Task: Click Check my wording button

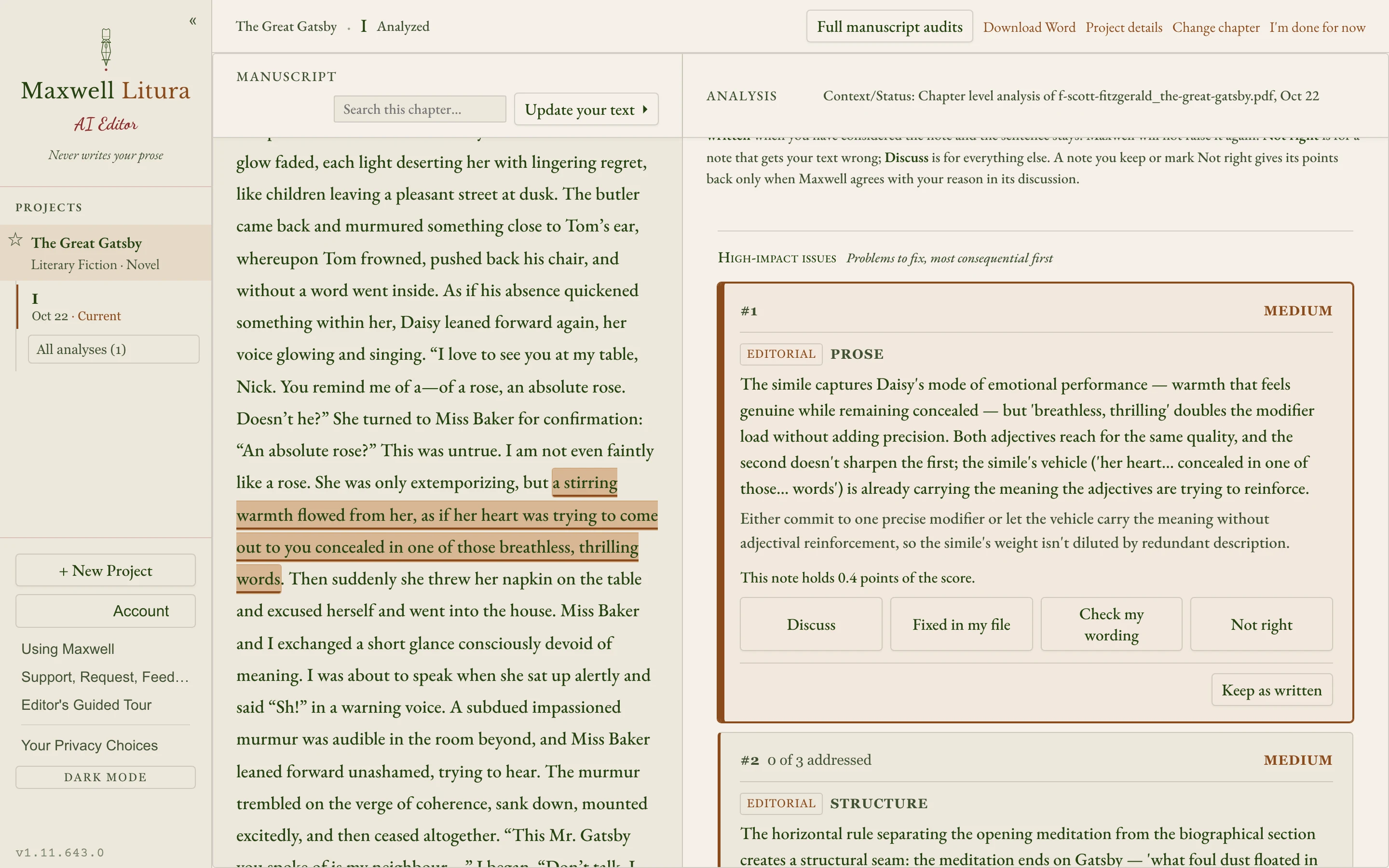Action: click(1112, 624)
